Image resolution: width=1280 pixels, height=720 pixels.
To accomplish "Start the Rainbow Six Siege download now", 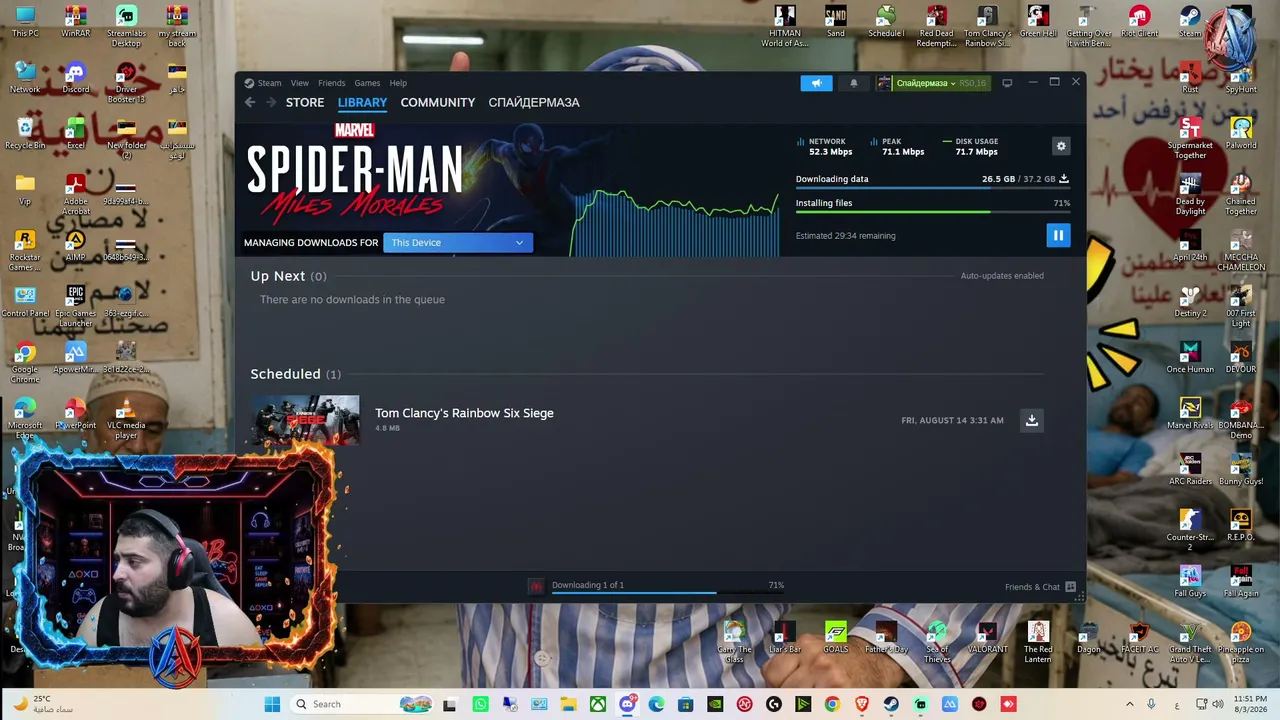I will pos(1032,420).
